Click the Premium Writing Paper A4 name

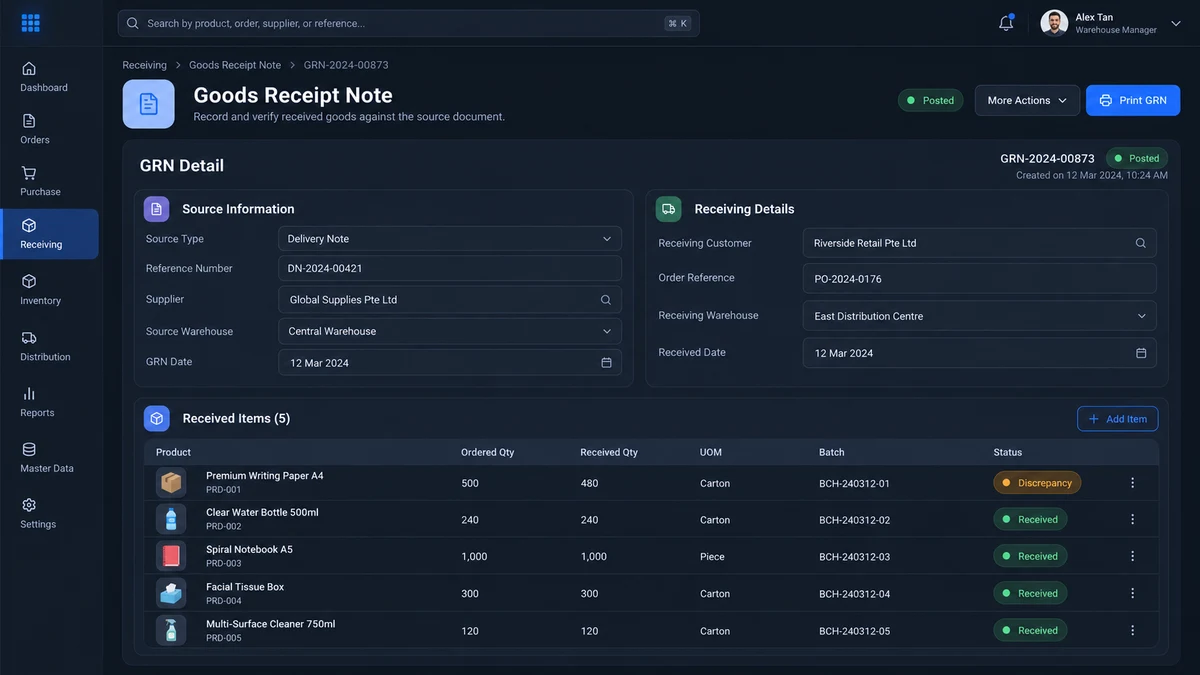click(x=265, y=476)
